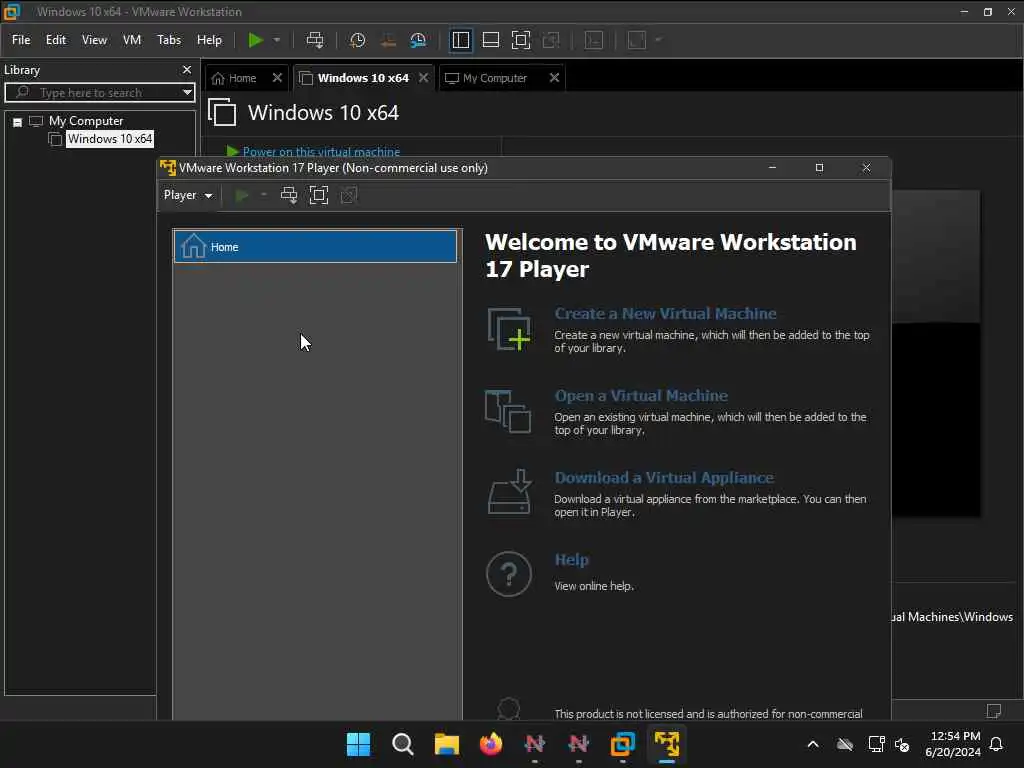Switch to the Windows 10 x64 tab
The height and width of the screenshot is (768, 1024).
pos(362,78)
